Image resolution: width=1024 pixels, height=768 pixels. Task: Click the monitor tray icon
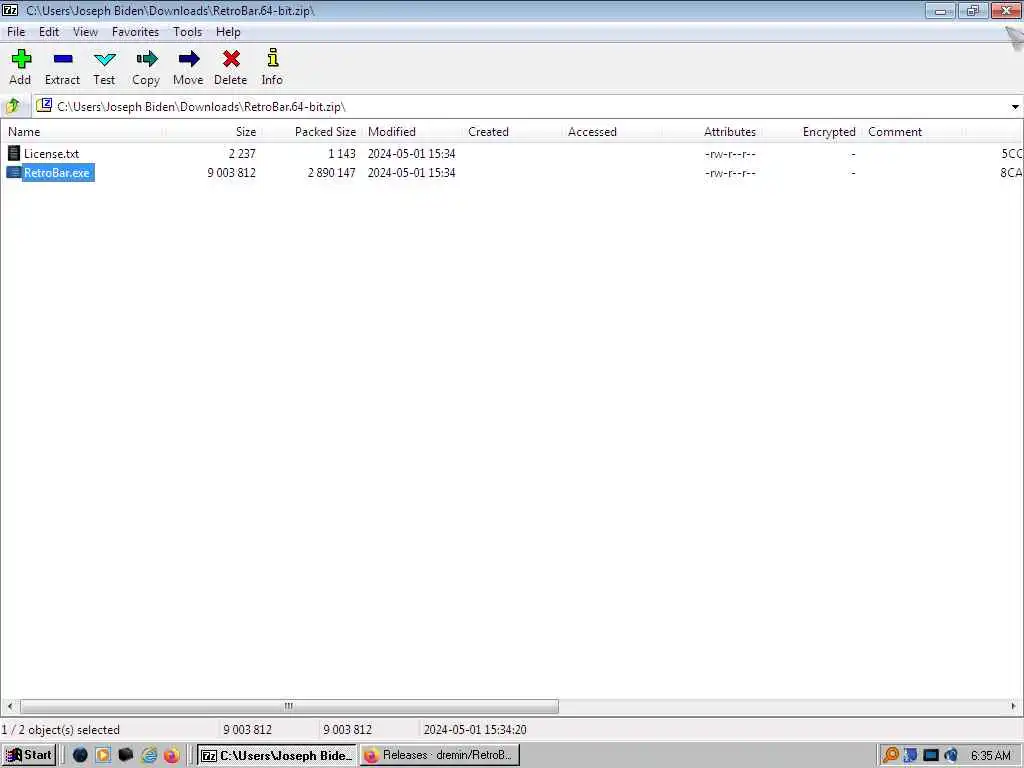[931, 756]
